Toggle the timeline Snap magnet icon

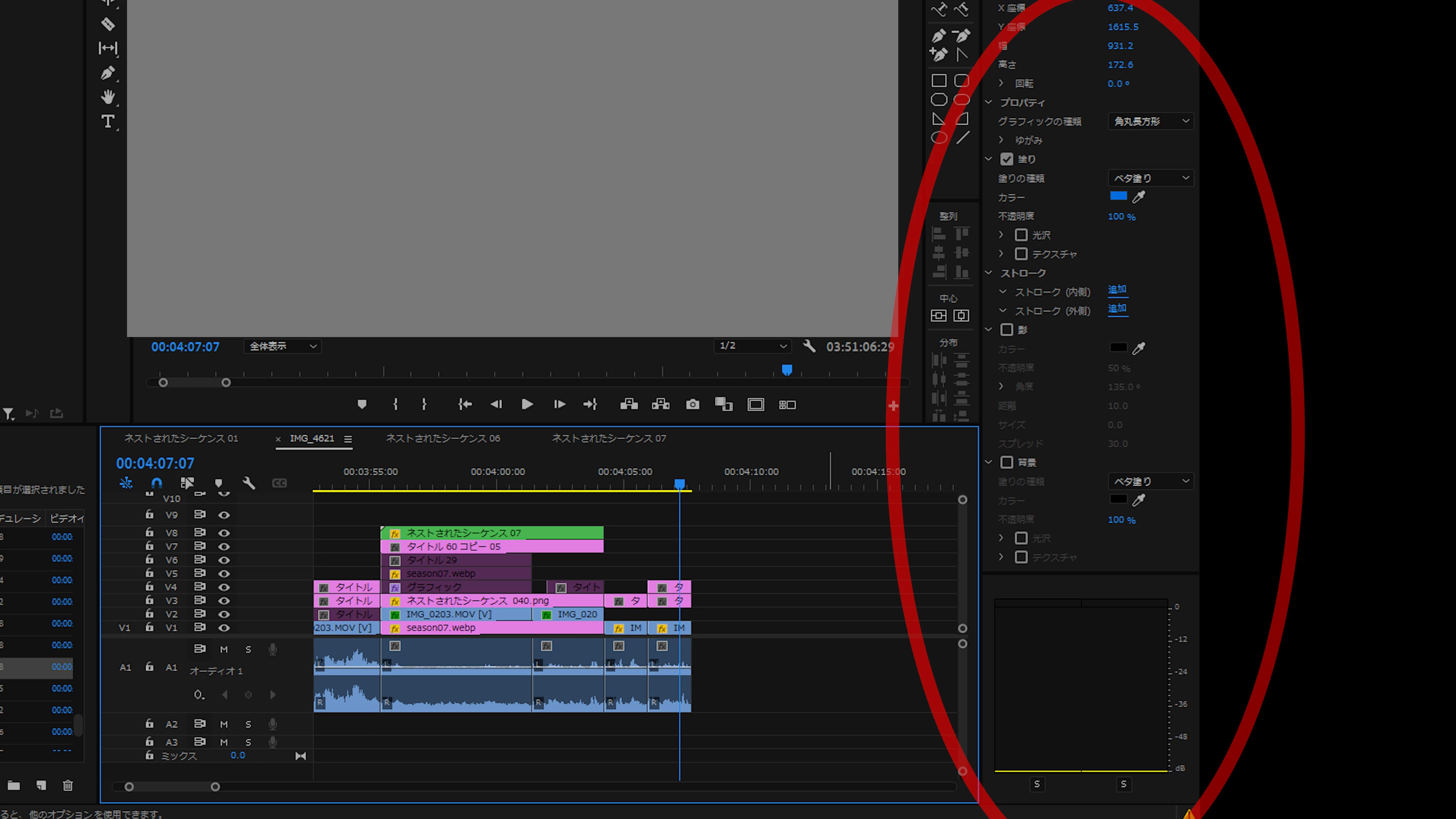(157, 483)
